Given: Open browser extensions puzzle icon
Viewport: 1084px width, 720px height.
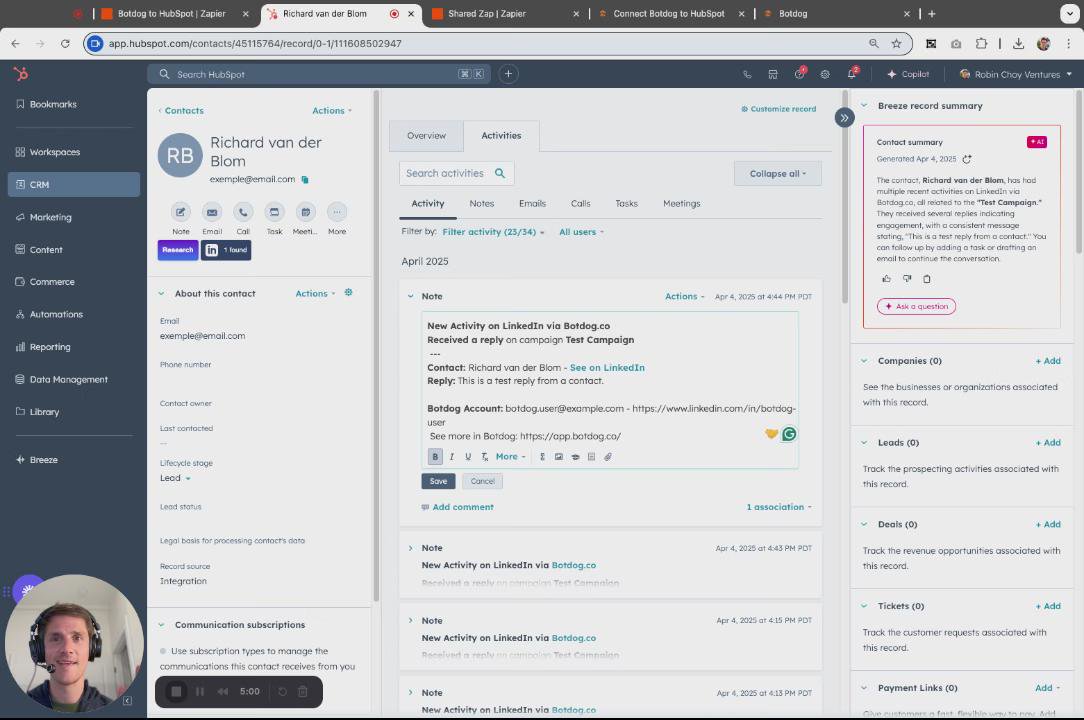Looking at the screenshot, I should 981,44.
